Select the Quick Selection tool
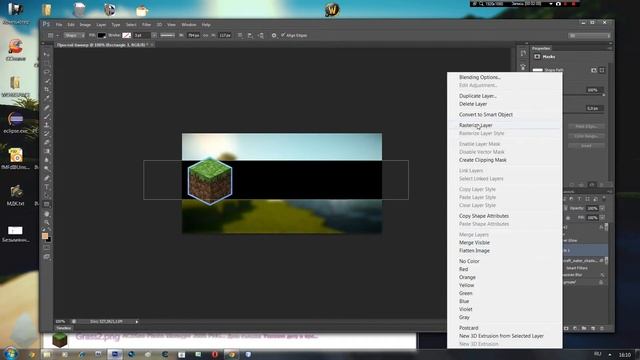Screen dimensions: 640x360 (x=47, y=81)
